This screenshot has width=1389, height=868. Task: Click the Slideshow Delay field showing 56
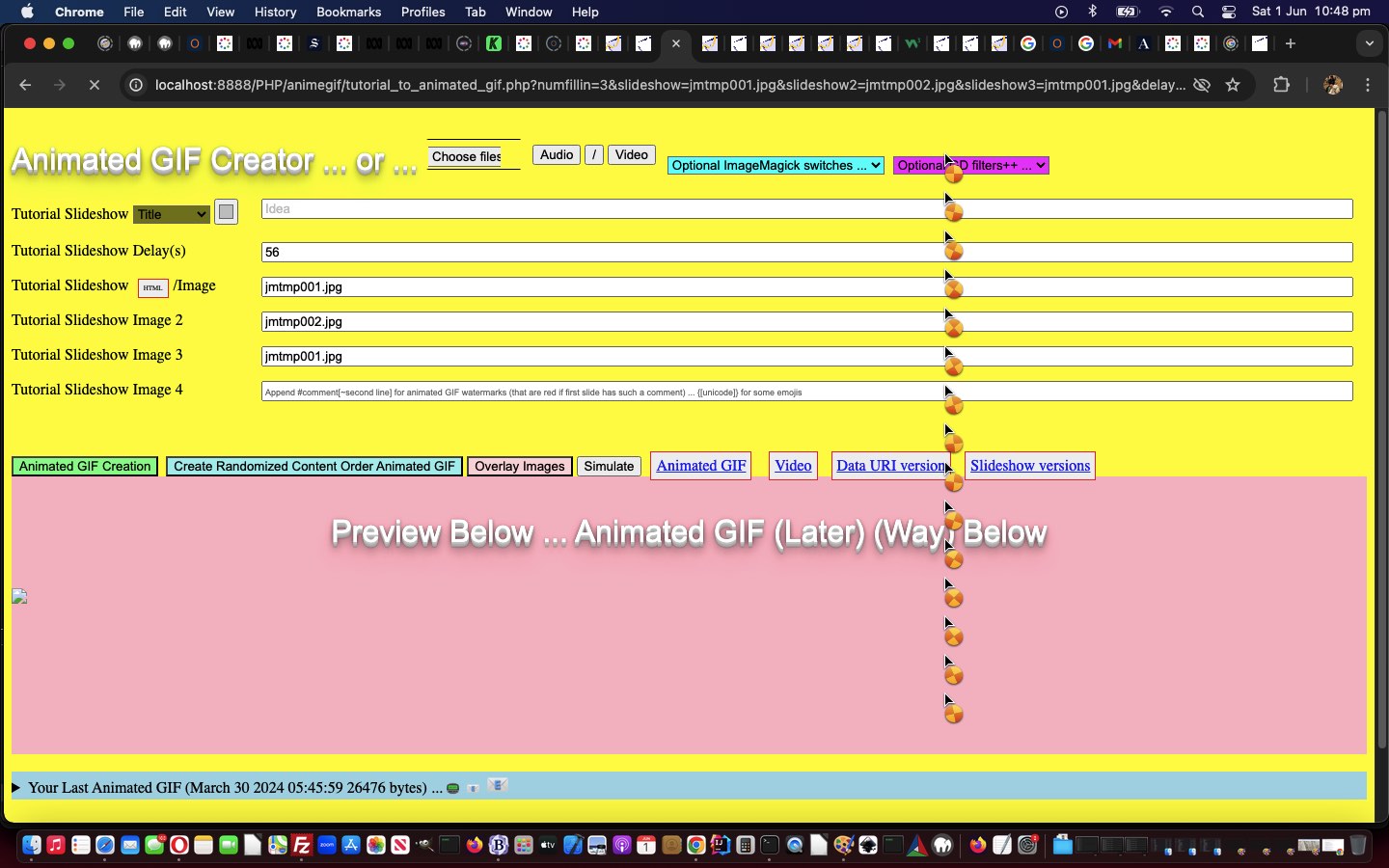click(x=806, y=253)
